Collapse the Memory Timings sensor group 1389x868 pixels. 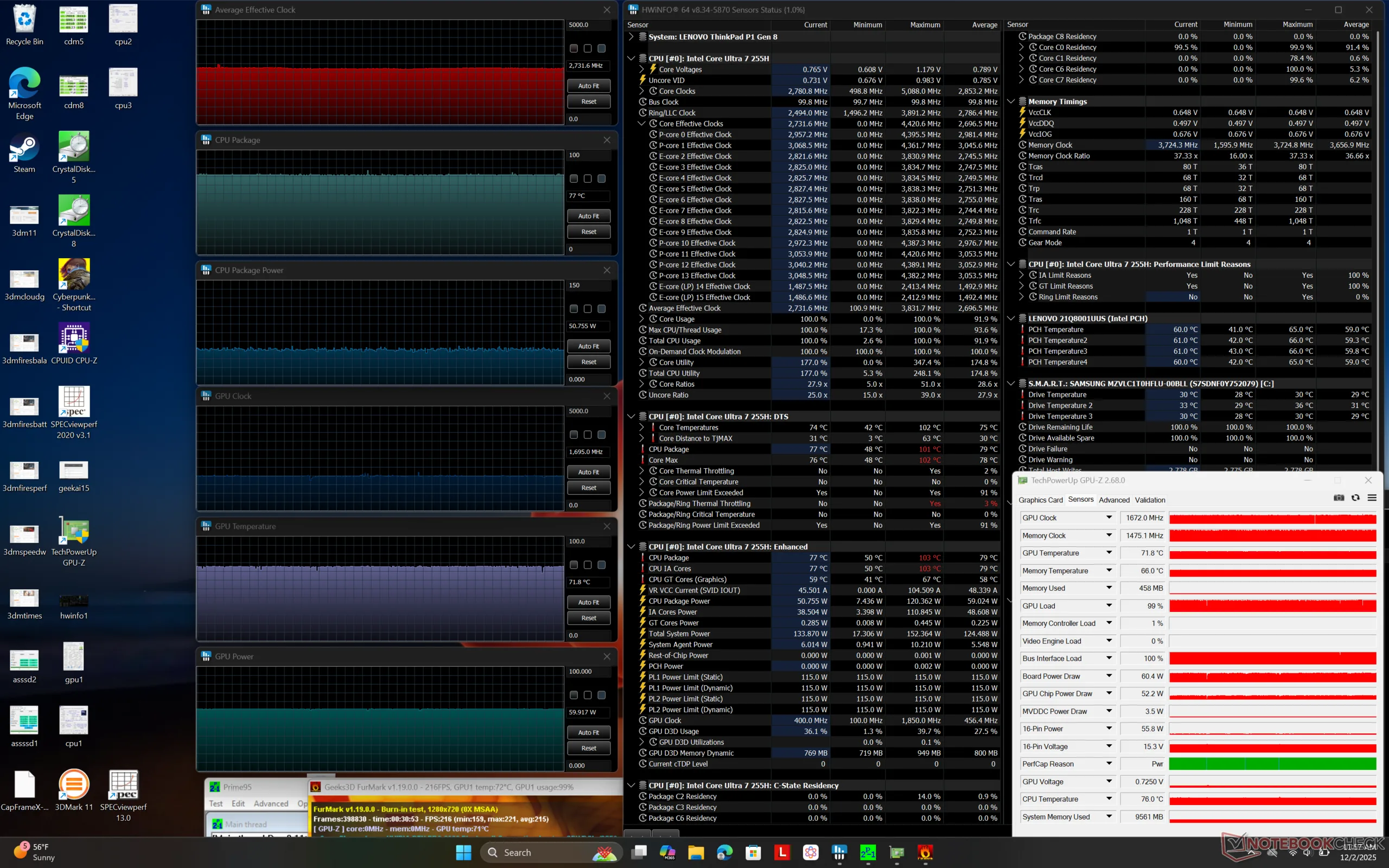click(x=1011, y=101)
